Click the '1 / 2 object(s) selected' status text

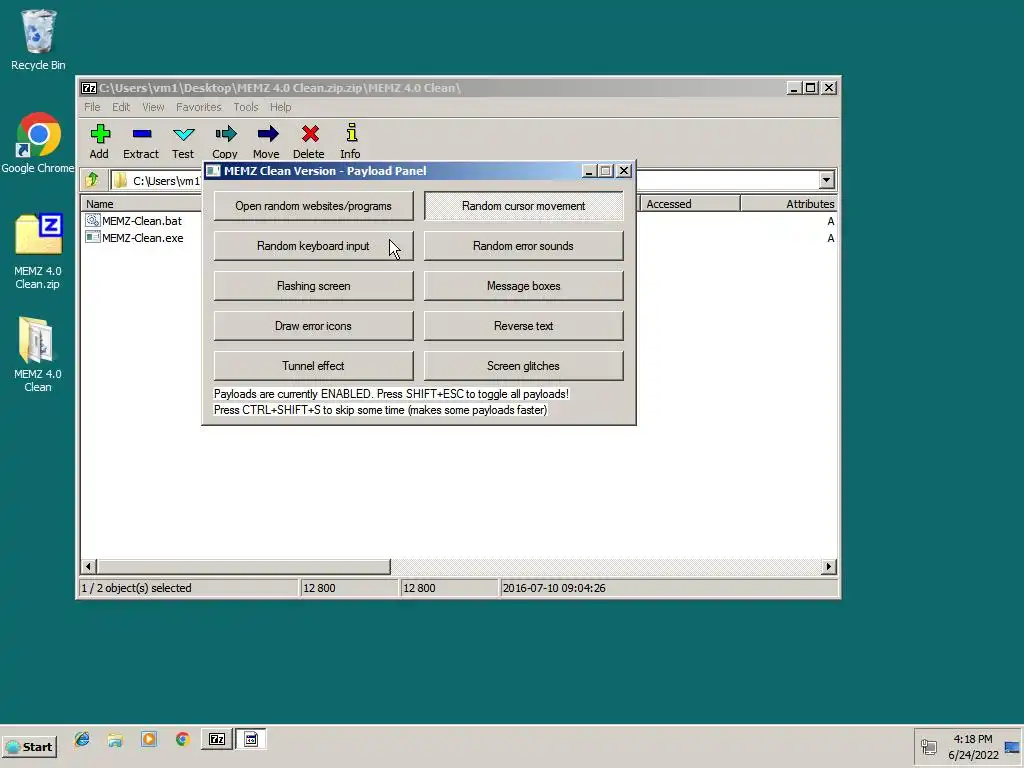pyautogui.click(x=136, y=588)
